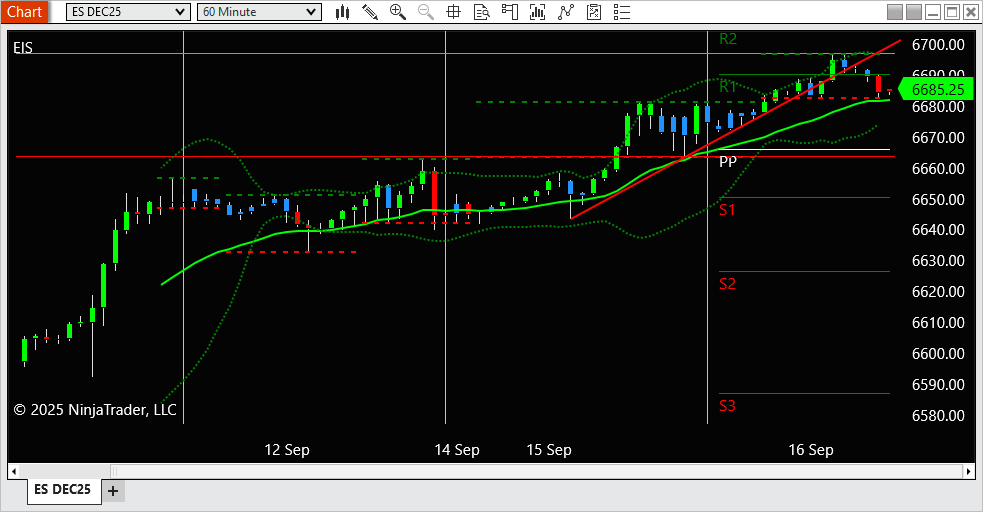Click the 6600.00 price axis label

(938, 353)
